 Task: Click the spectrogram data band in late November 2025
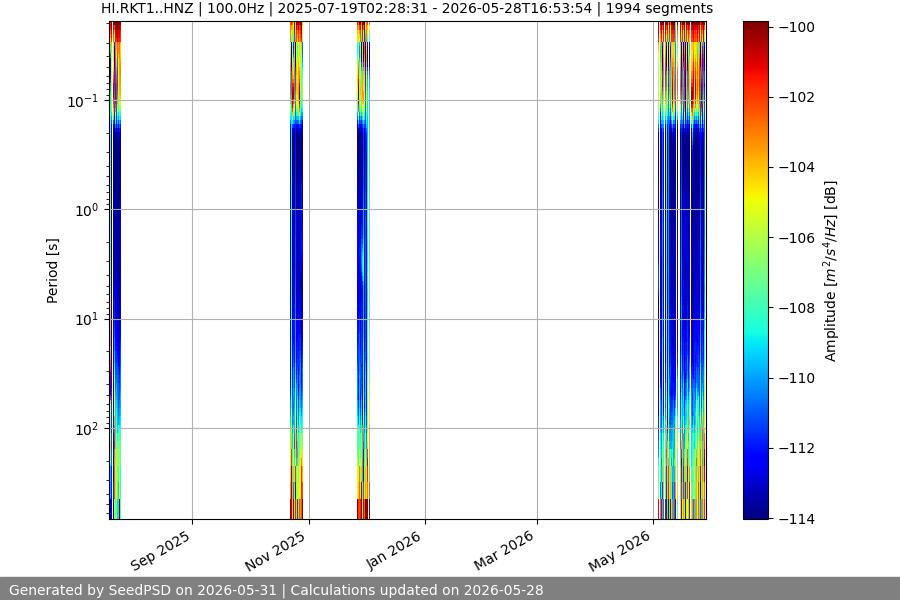tap(363, 271)
